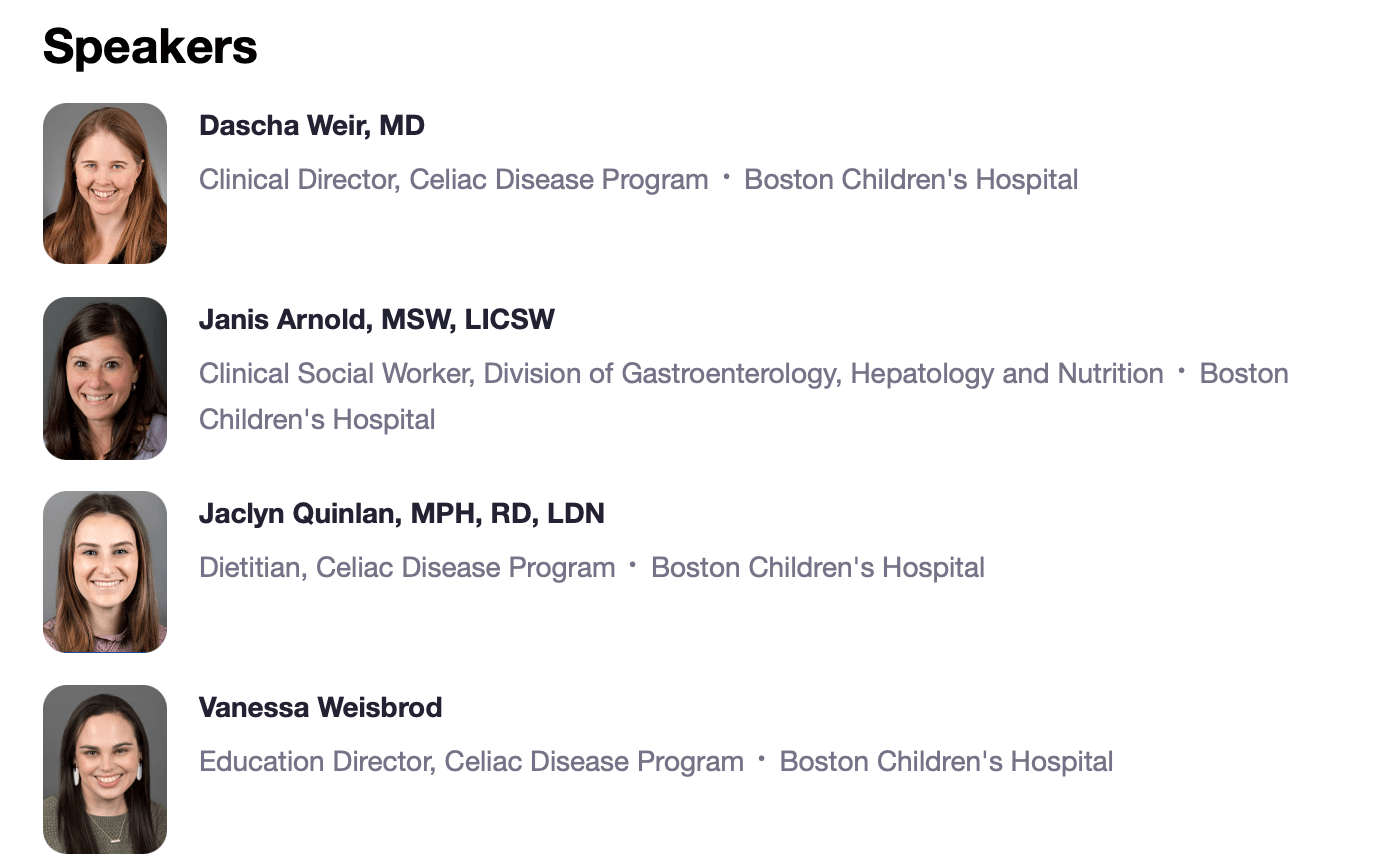Click the Speakers section heading
Screen dimensions: 1382x868
pyautogui.click(x=150, y=46)
